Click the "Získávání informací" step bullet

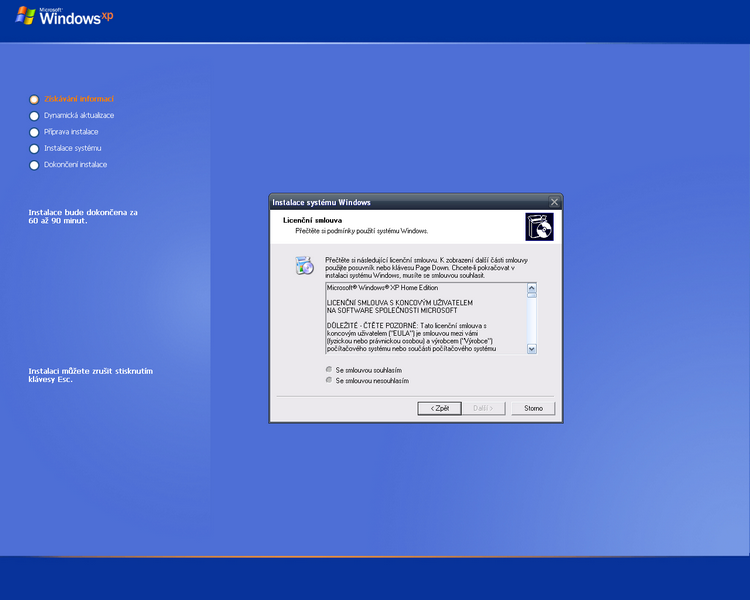[34, 100]
